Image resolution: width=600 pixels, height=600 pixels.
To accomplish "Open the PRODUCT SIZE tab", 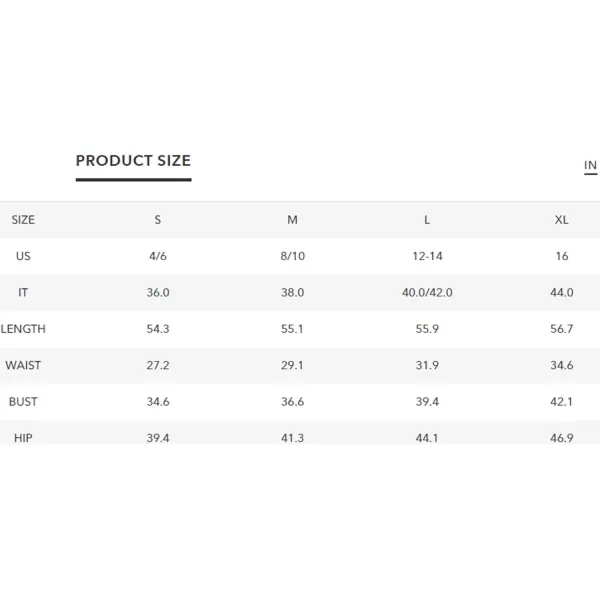I will coord(134,161).
